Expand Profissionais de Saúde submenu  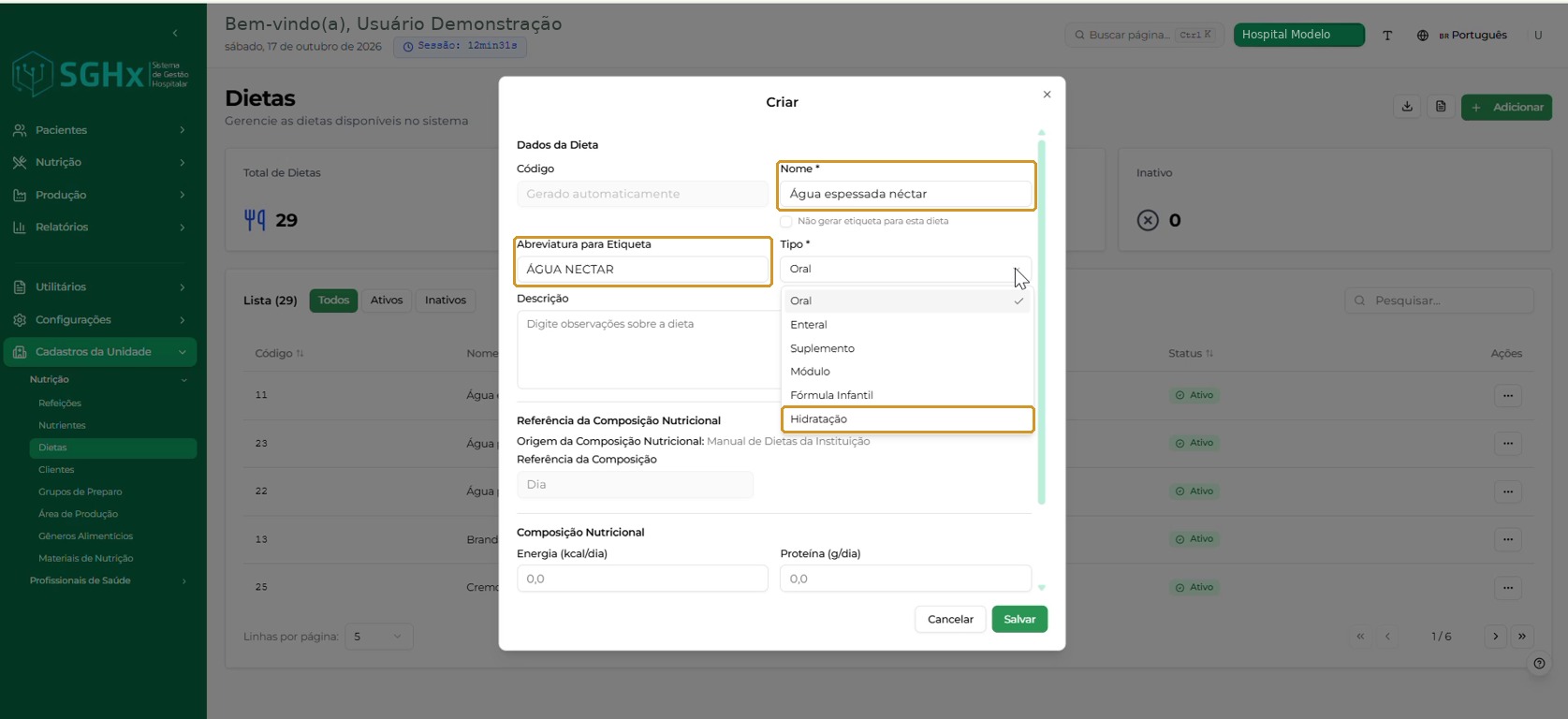(x=109, y=580)
